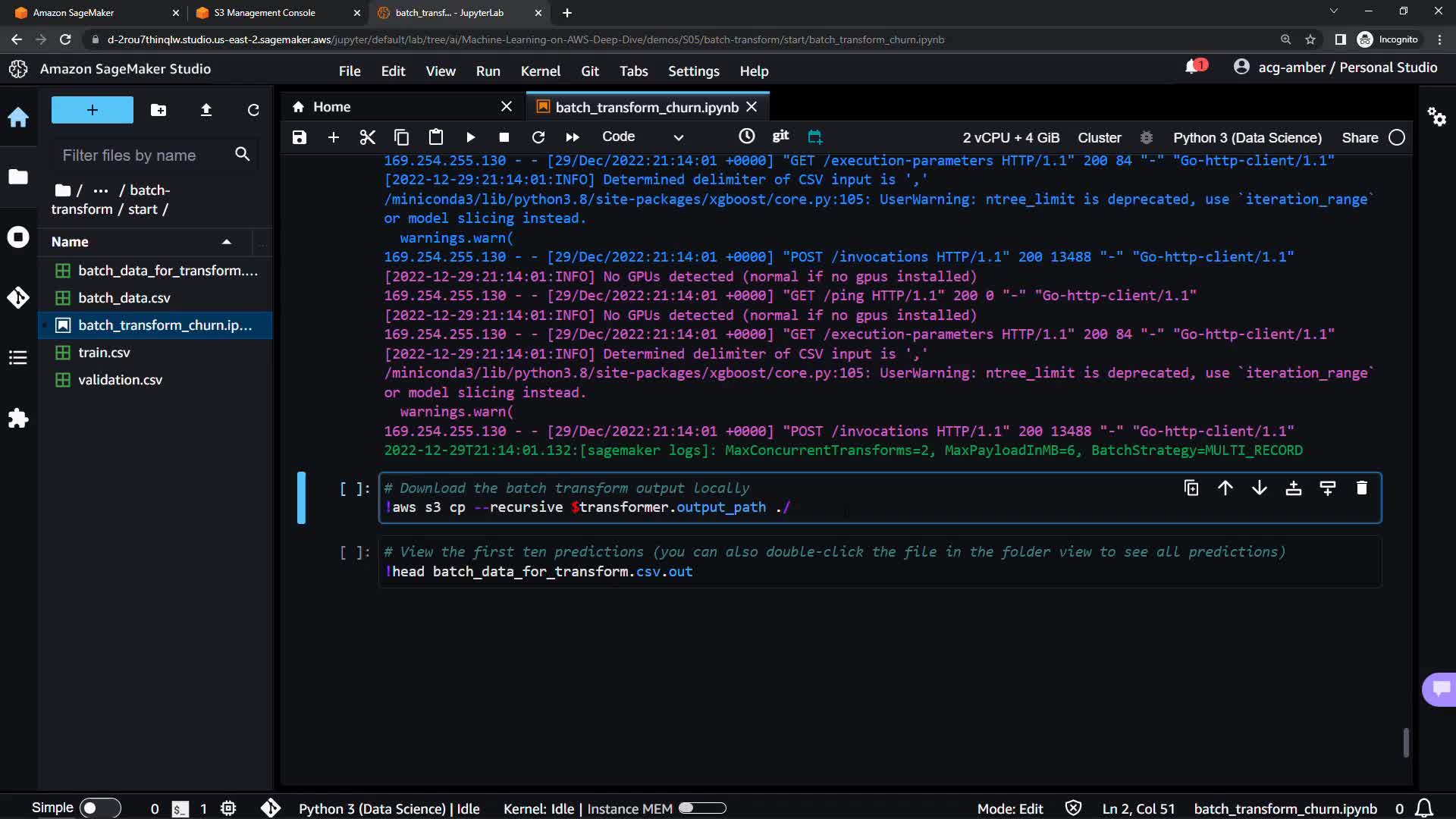Restart the kernel from the toolbar

click(538, 137)
